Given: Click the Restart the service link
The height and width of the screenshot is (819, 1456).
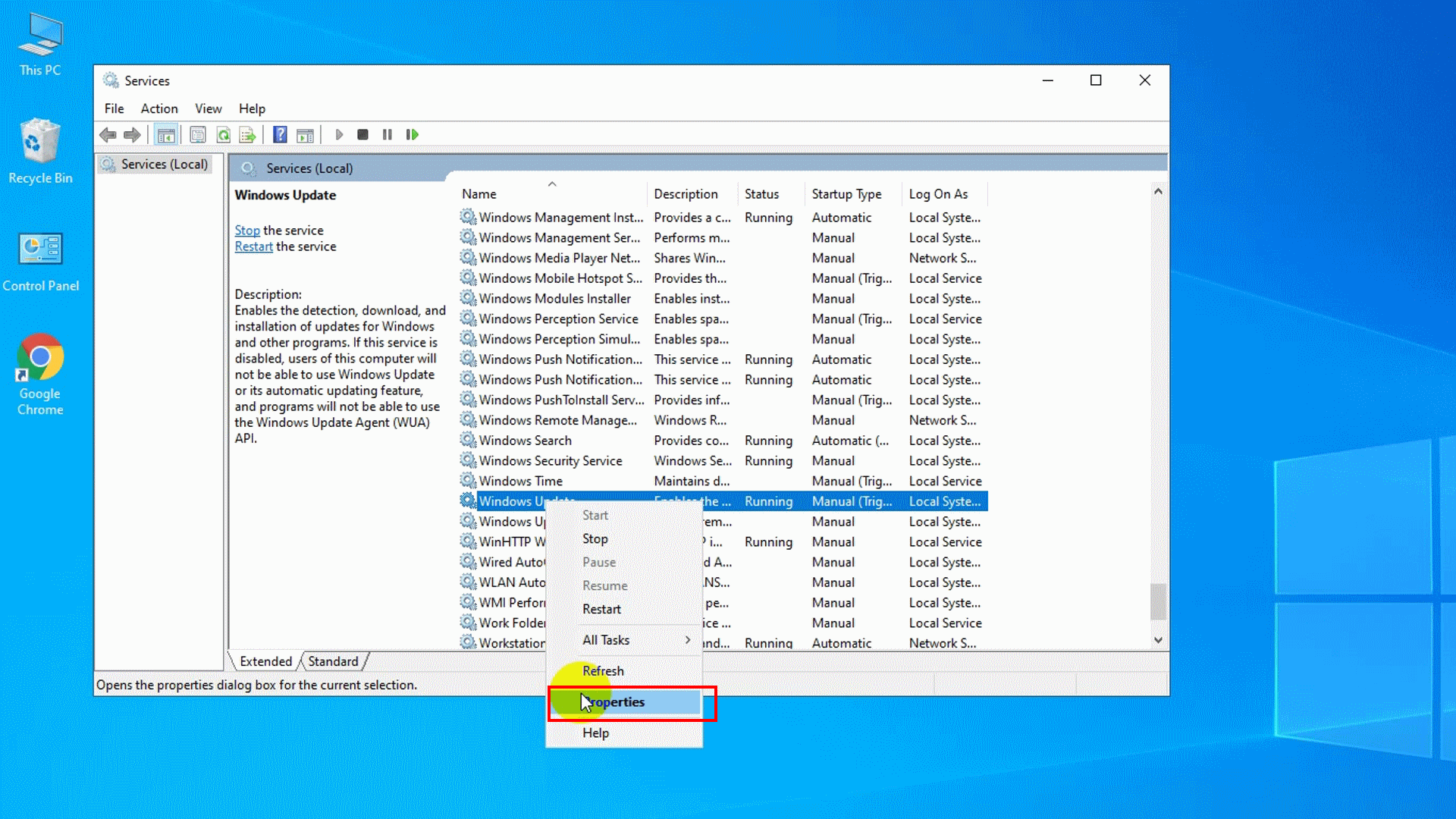Looking at the screenshot, I should (253, 246).
